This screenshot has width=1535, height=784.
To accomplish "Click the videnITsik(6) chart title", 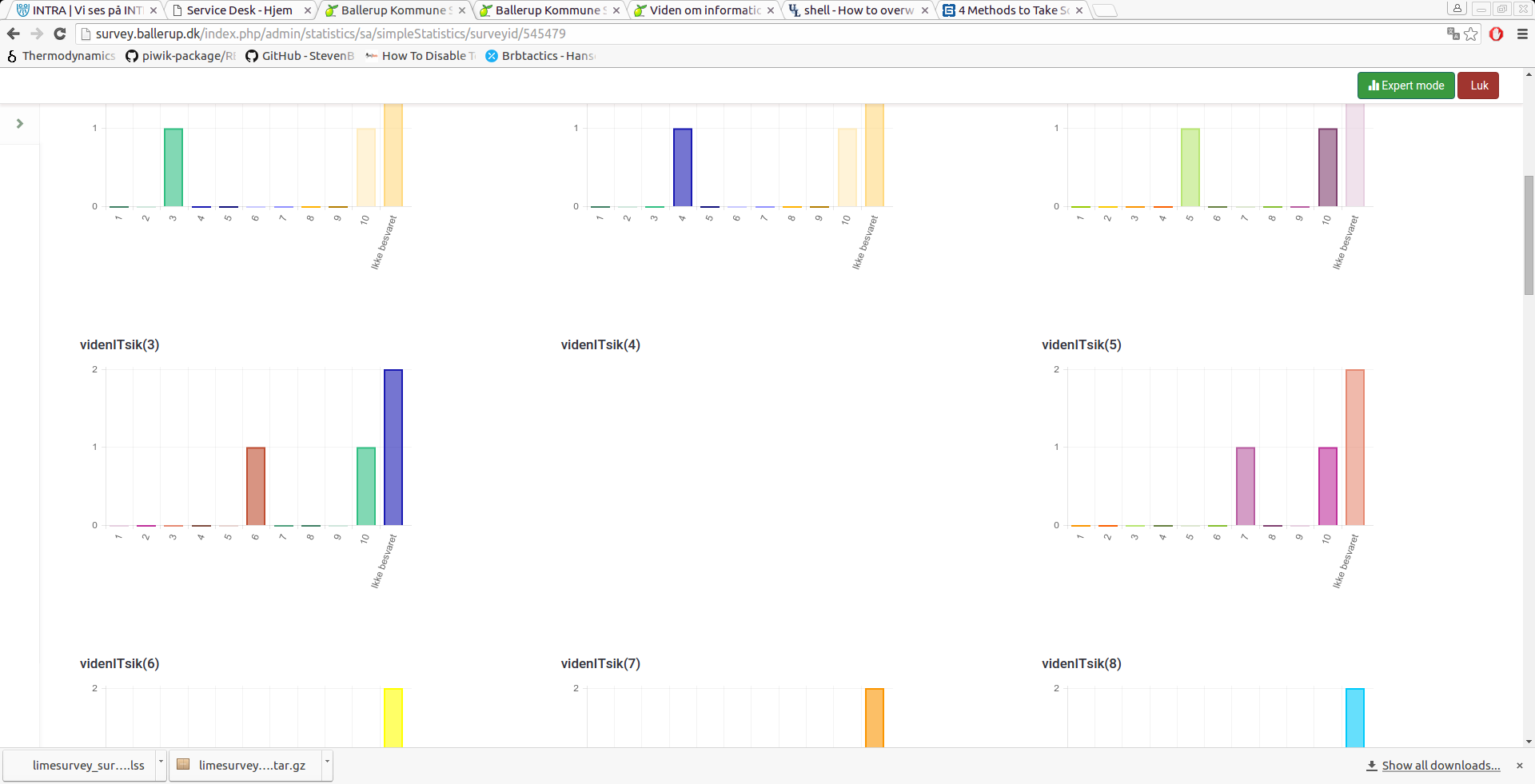I will click(x=120, y=664).
